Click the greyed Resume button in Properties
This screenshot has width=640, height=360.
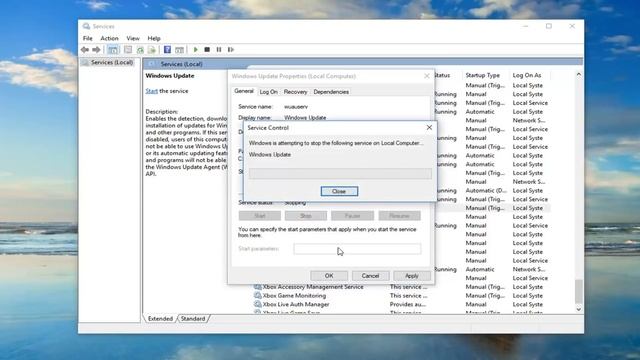coord(399,216)
